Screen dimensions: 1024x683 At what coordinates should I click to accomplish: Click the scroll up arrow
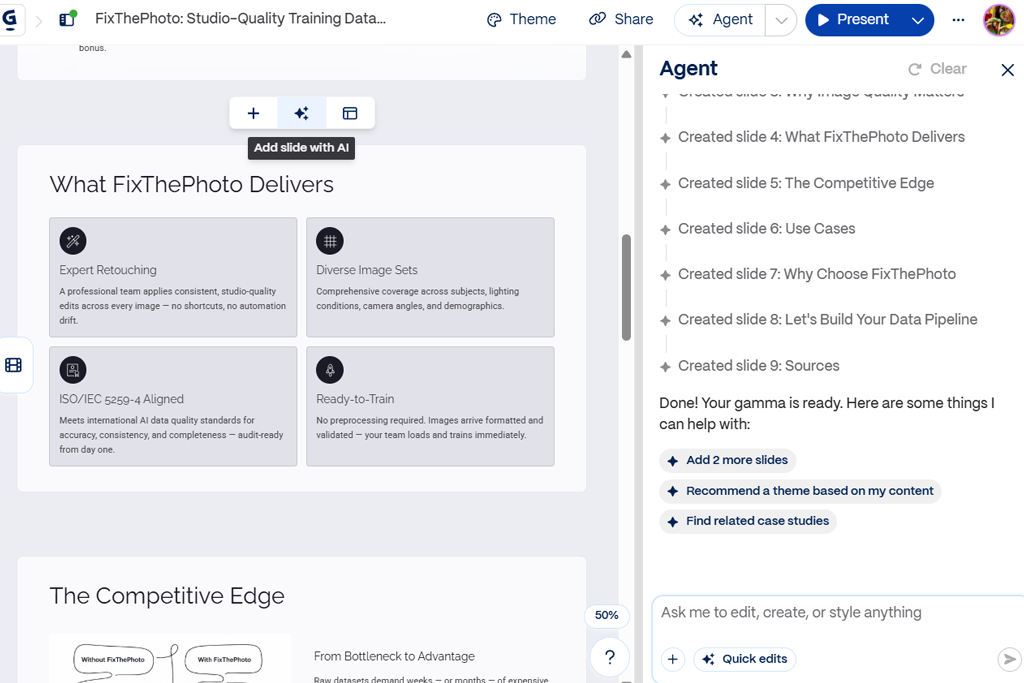(x=626, y=54)
